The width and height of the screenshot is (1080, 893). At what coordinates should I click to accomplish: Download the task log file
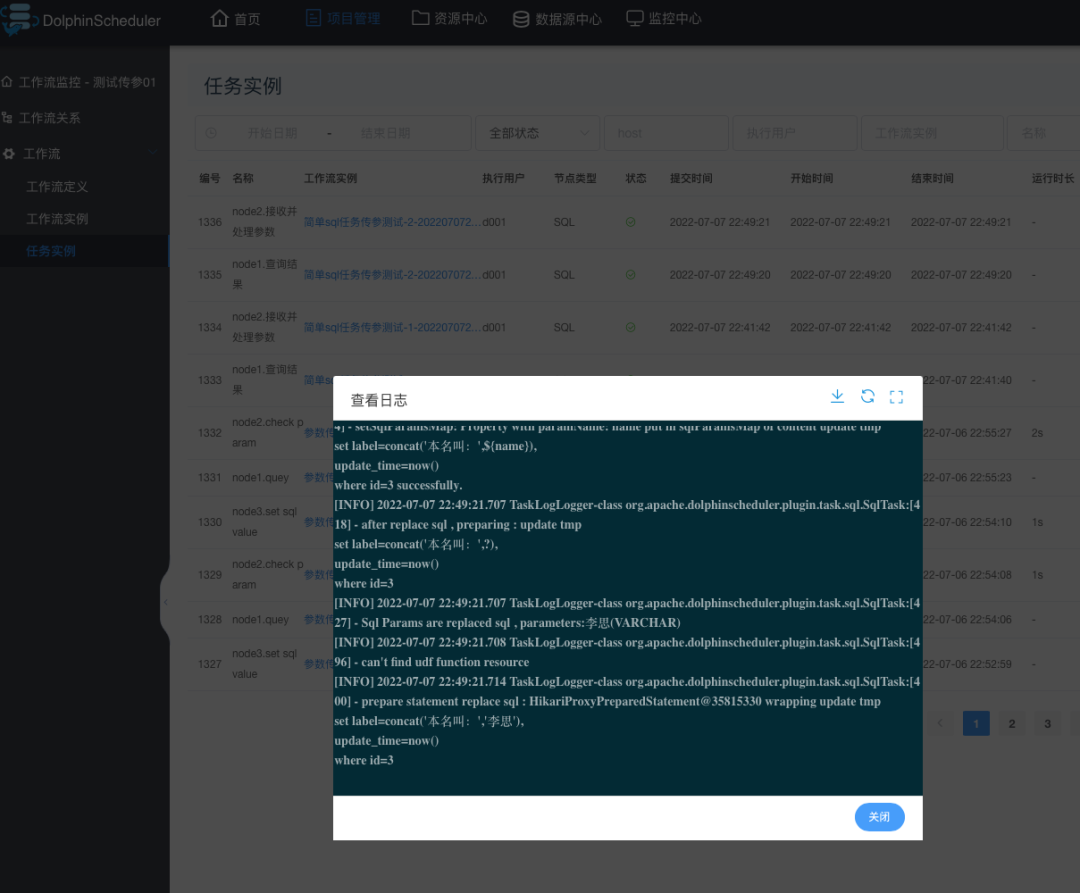pyautogui.click(x=837, y=396)
